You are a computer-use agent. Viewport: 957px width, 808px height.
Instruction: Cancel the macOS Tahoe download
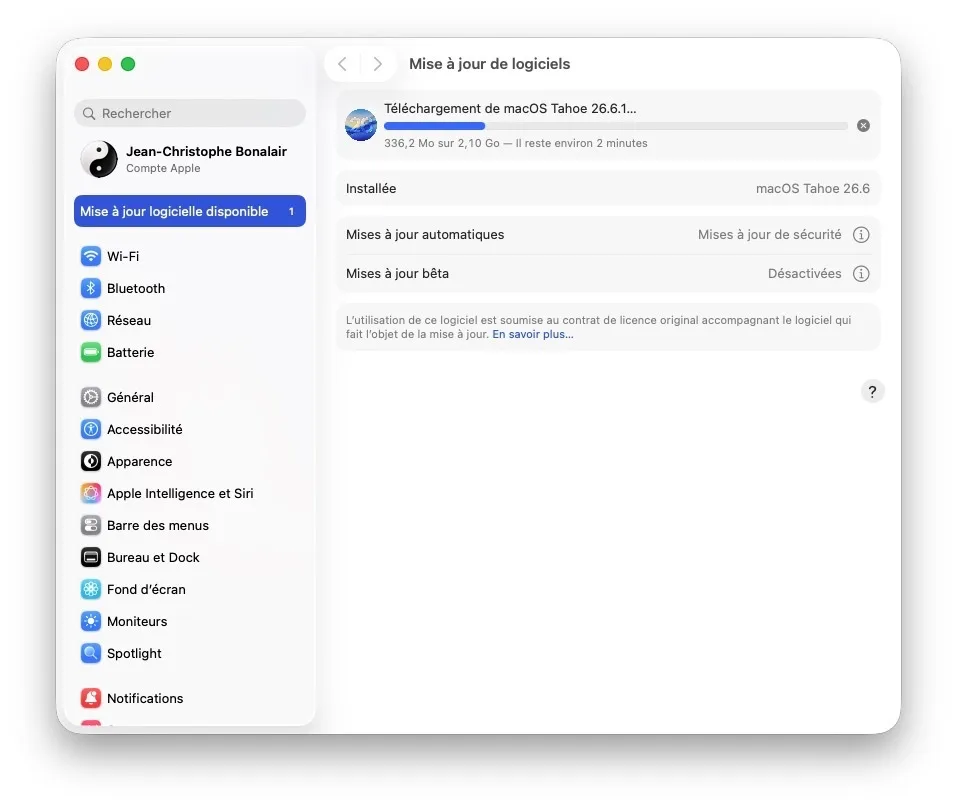point(863,126)
